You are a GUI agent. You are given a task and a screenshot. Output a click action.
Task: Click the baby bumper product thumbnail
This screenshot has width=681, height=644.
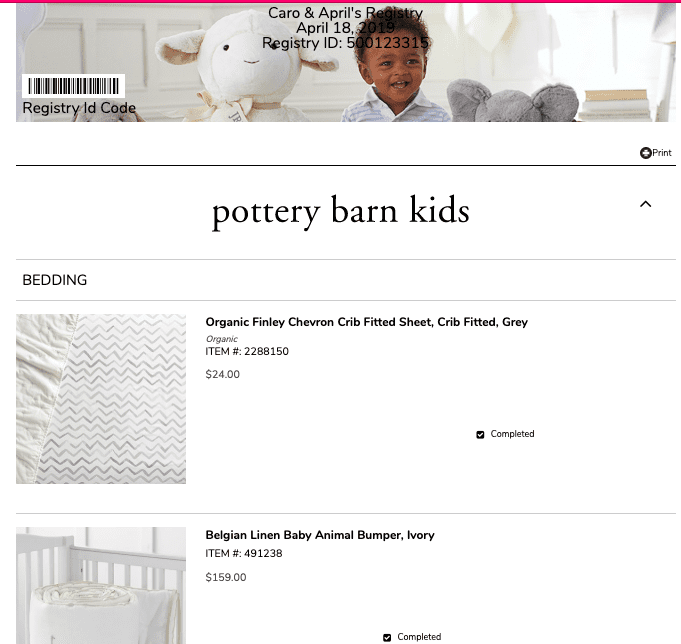pos(101,585)
